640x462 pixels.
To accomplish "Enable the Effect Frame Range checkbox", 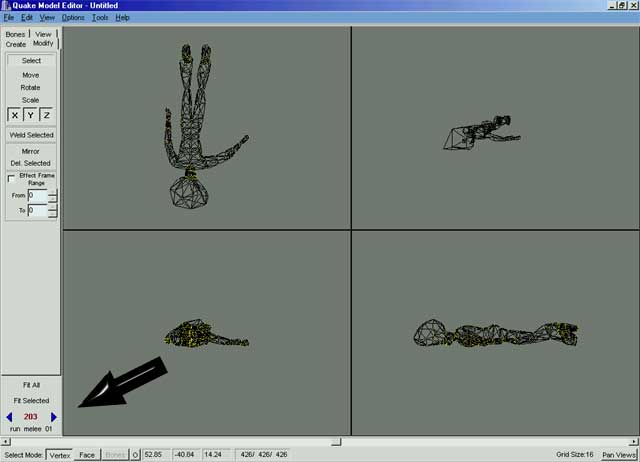I will pyautogui.click(x=11, y=178).
